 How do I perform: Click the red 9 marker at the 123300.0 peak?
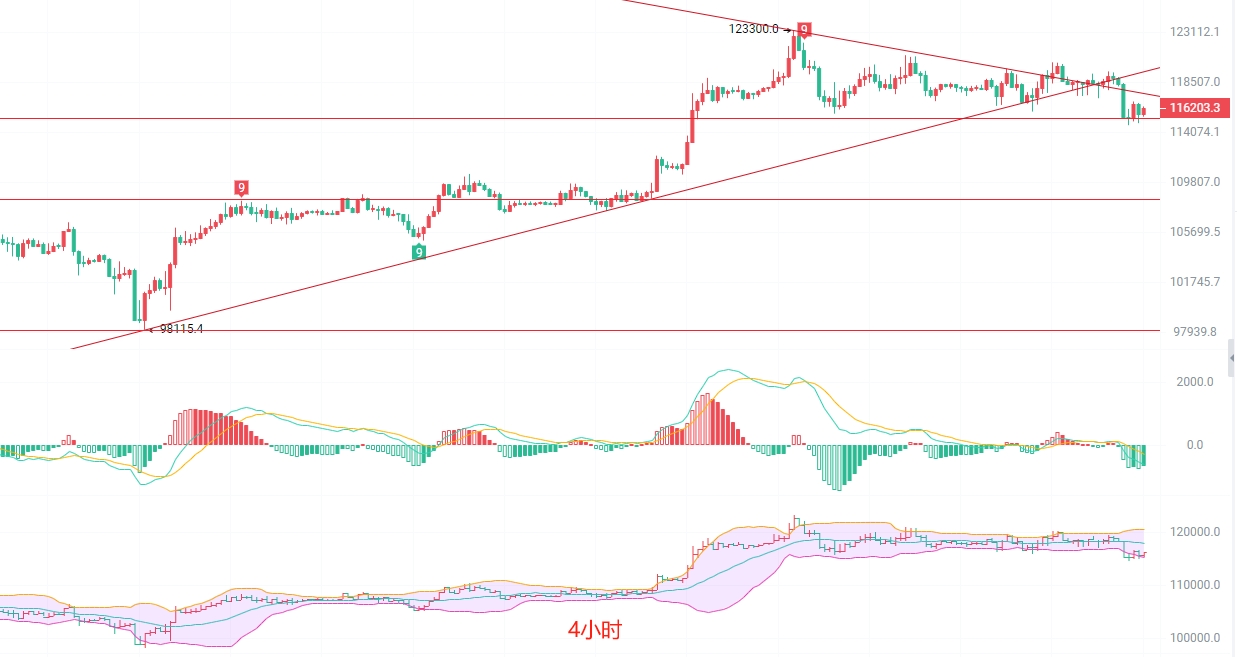tap(804, 29)
